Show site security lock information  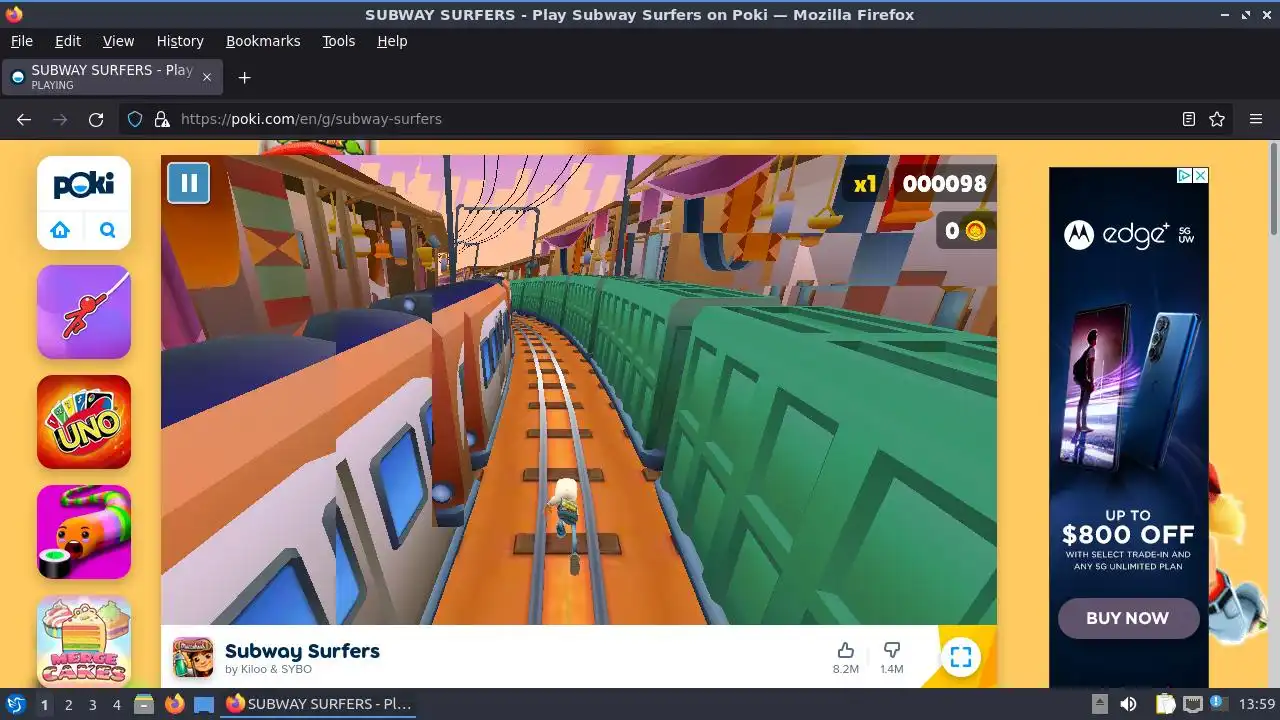pyautogui.click(x=162, y=119)
